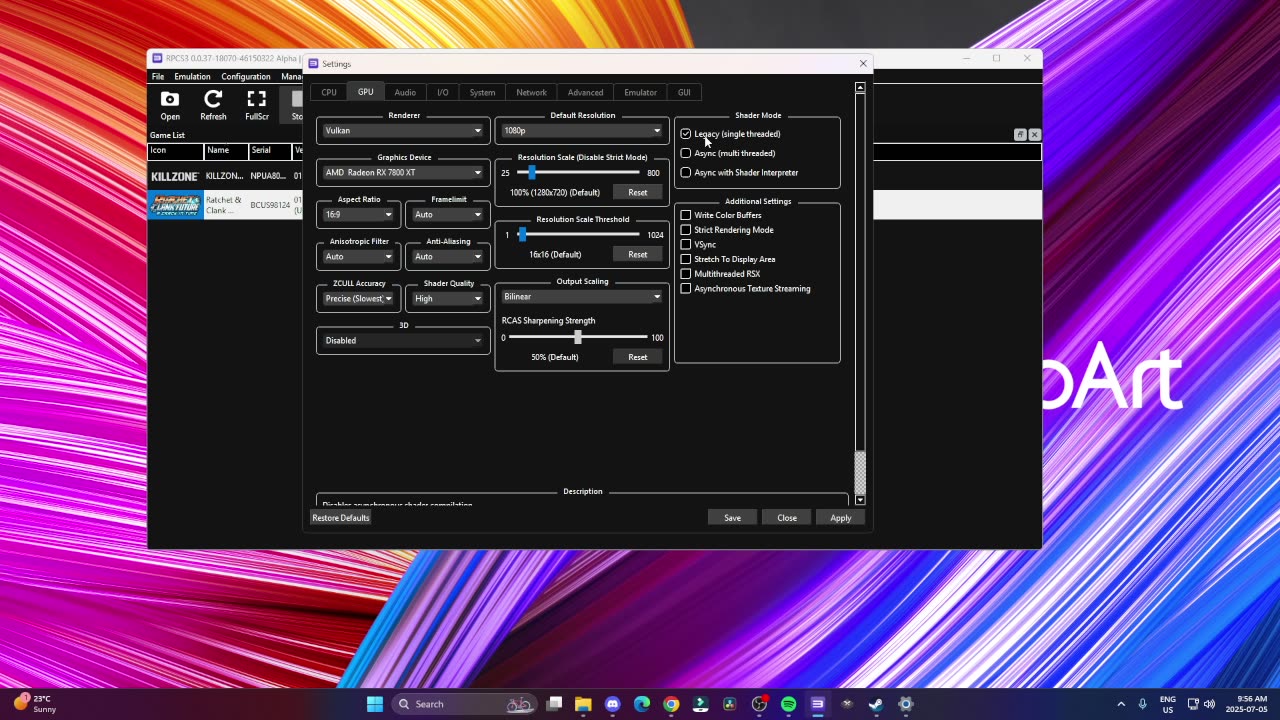Open the Default Resolution dropdown
This screenshot has width=1280, height=720.
(x=582, y=131)
